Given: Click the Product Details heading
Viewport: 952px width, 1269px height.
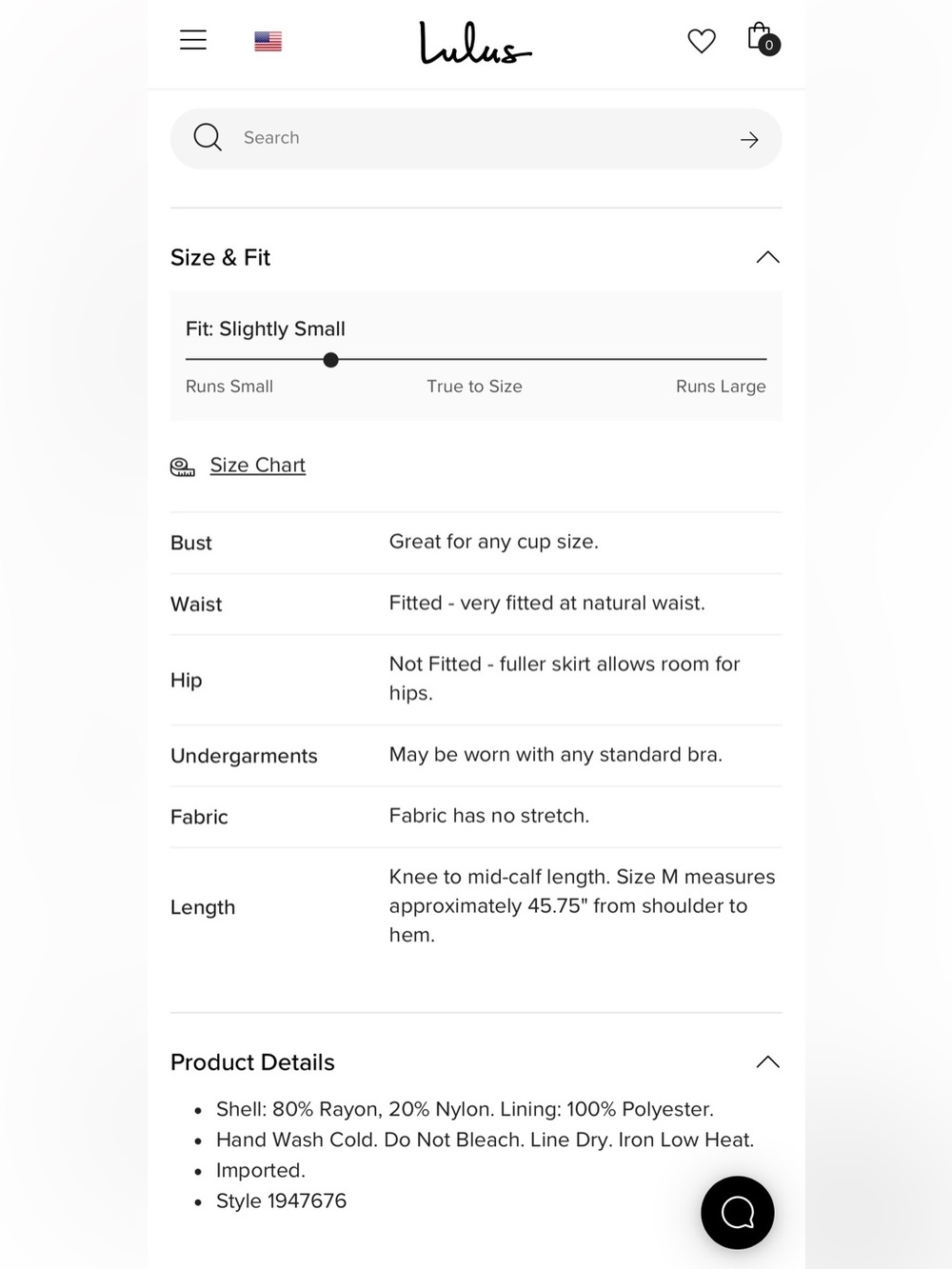Looking at the screenshot, I should 252,1062.
